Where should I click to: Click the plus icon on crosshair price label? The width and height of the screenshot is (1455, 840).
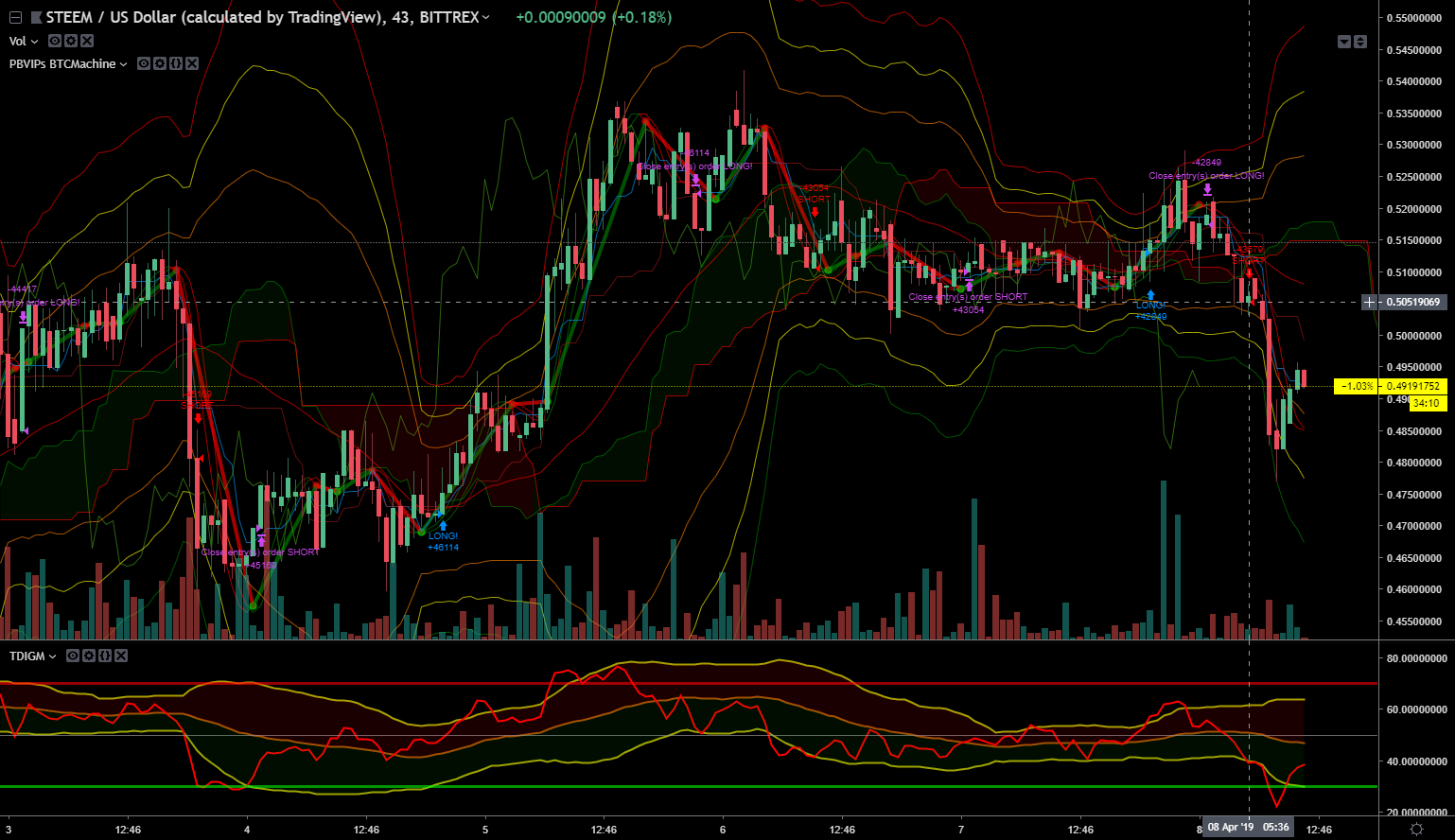(x=1369, y=302)
